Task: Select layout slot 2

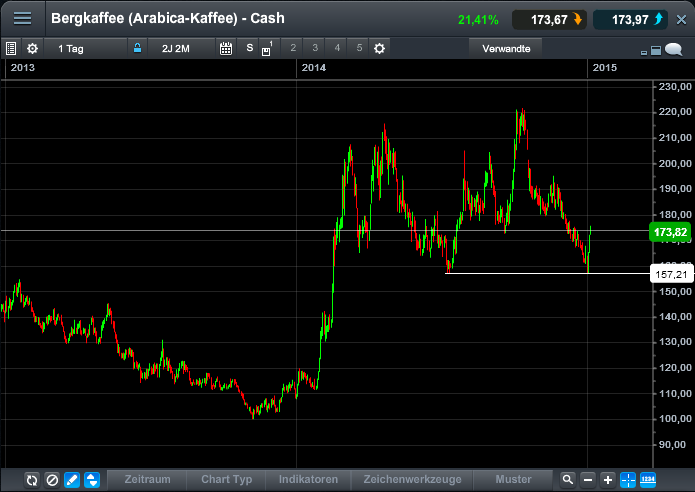Action: point(293,48)
